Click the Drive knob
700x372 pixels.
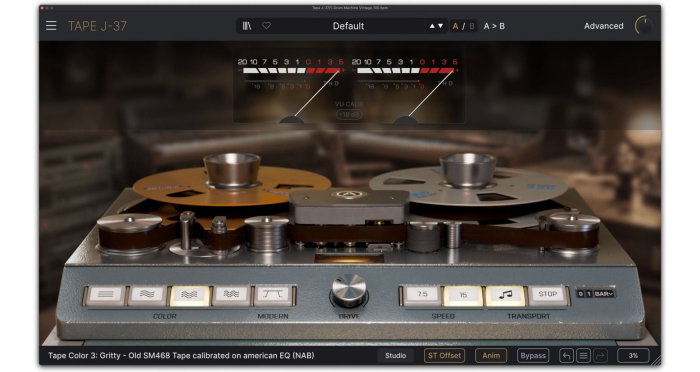[x=349, y=290]
